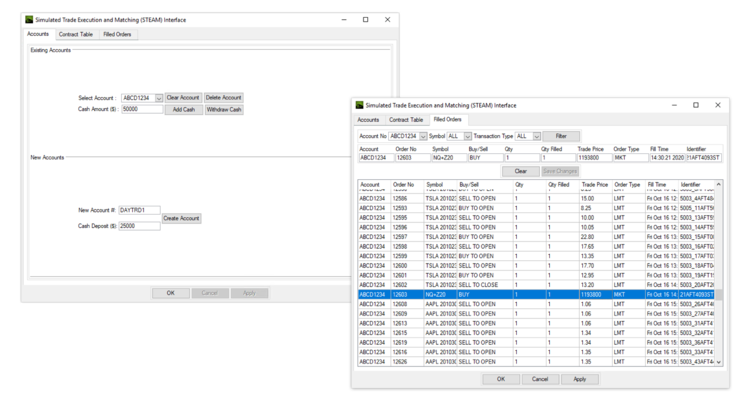Expand the Account No dropdown in Filled Orders
Screen dimensions: 750x406
423,136
